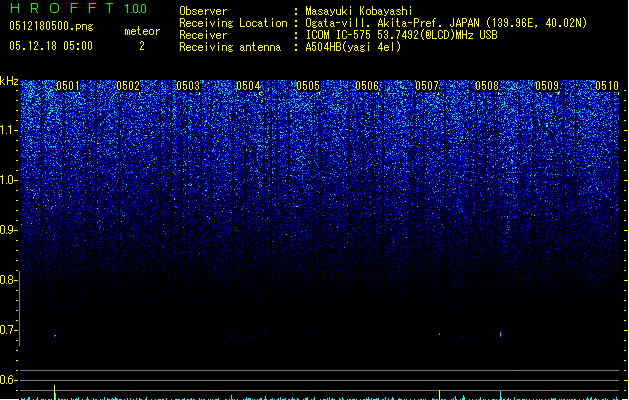629x400 pixels.
Task: Click the HROFFT program title text
Action: click(x=62, y=8)
